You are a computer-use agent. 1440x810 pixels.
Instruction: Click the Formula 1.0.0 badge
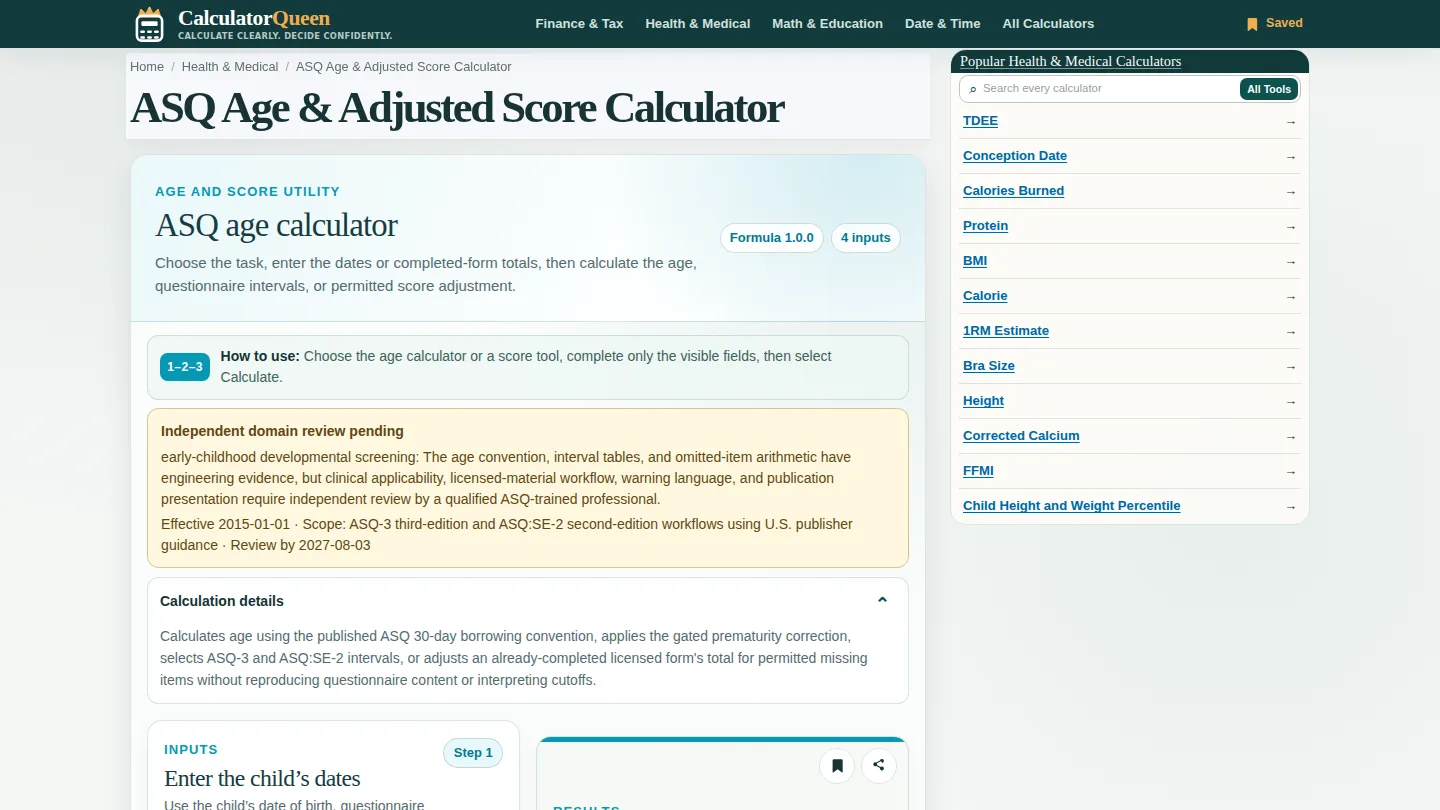pyautogui.click(x=772, y=238)
